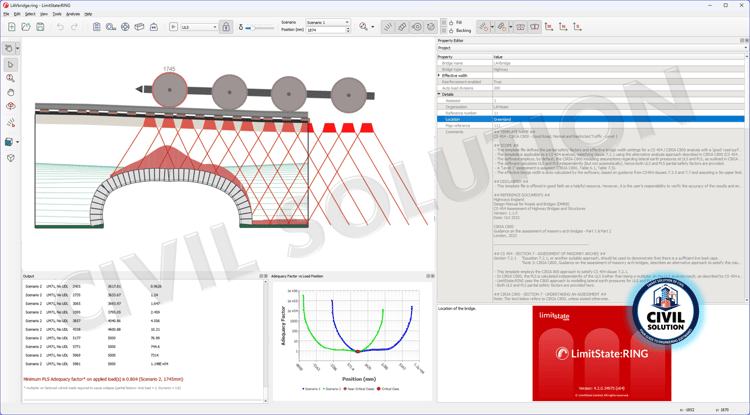Click the sidebar load dispersion icon

(11, 123)
